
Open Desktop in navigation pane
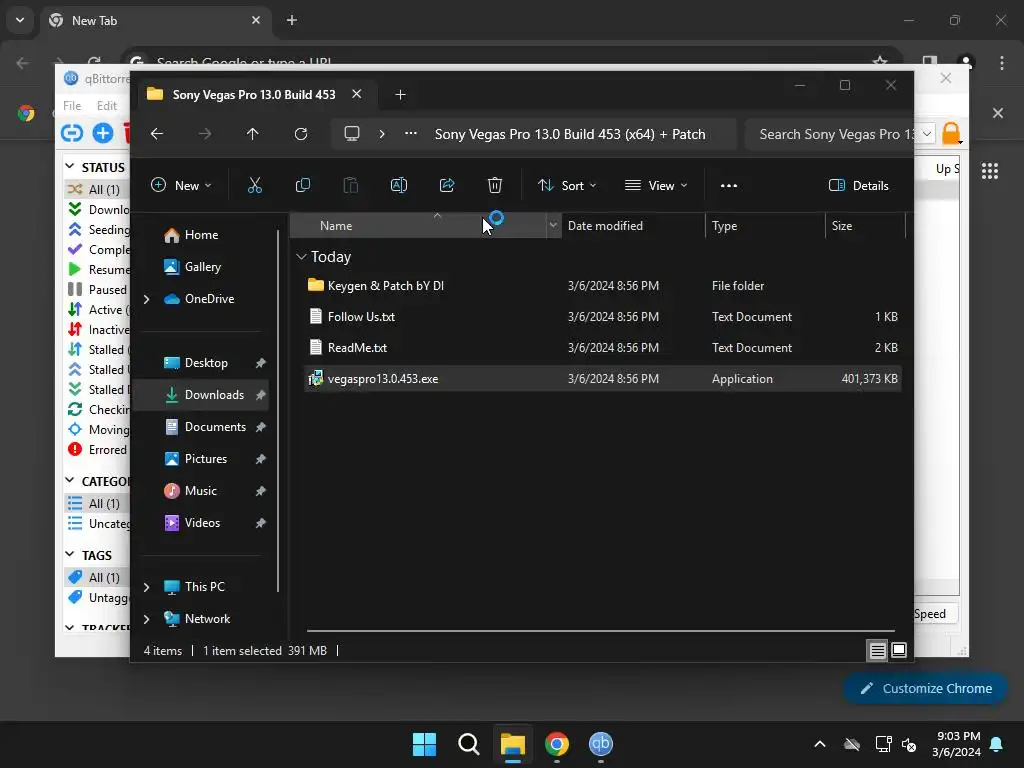tap(206, 363)
